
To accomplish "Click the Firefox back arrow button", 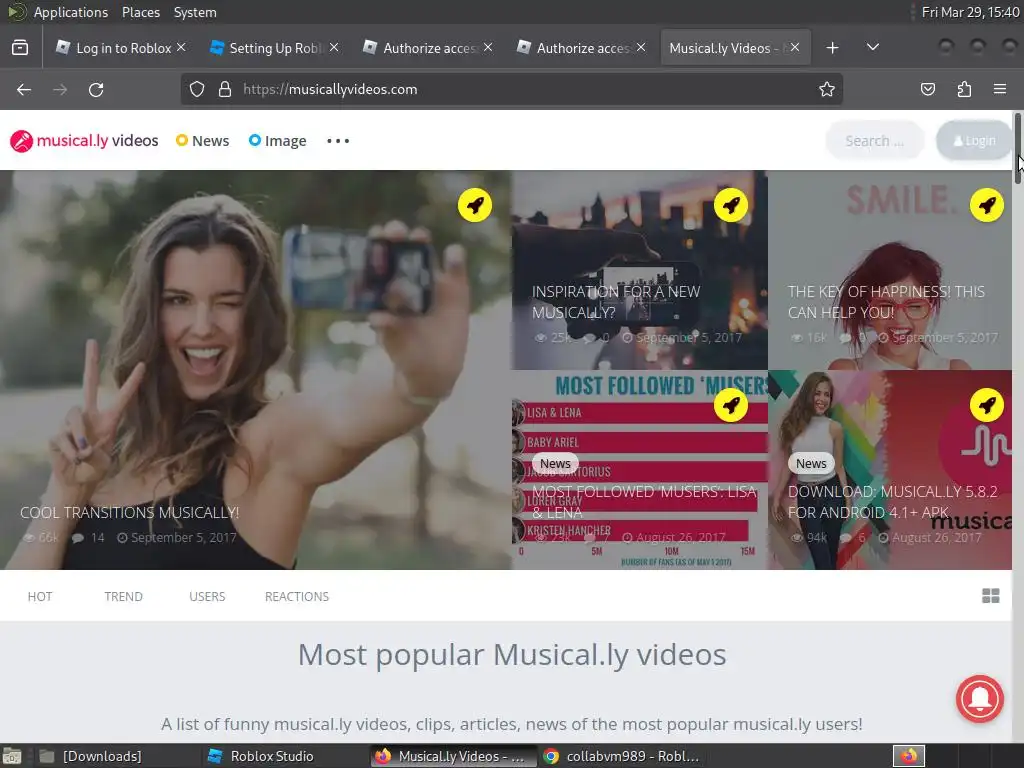I will 24,89.
